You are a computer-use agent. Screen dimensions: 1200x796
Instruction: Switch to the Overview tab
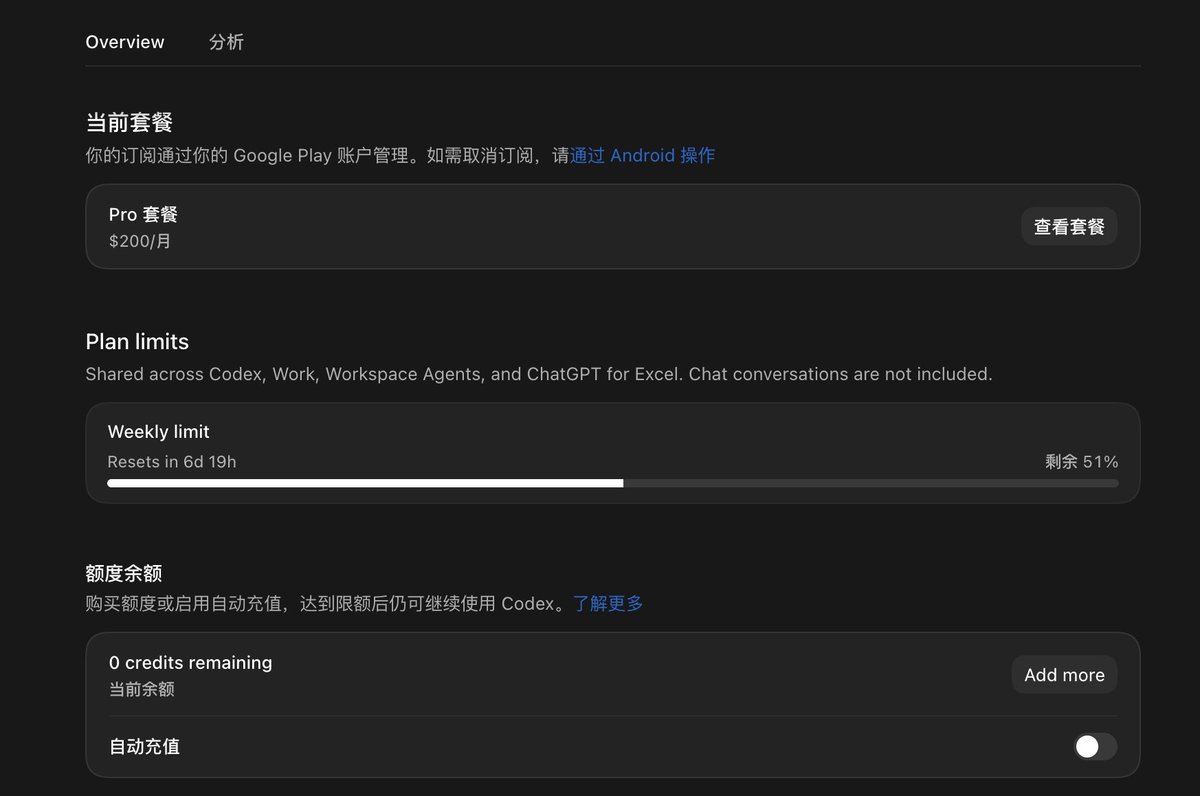125,42
